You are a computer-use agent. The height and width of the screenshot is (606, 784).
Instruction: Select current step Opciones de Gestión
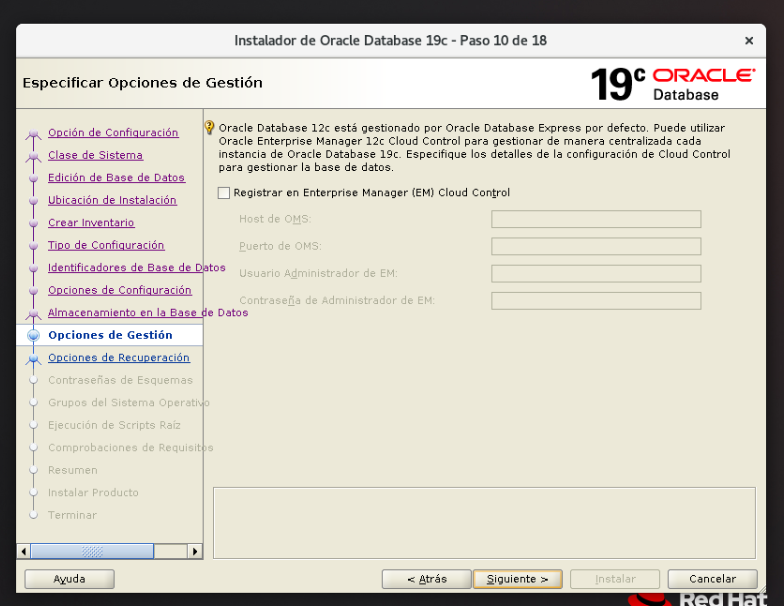click(x=110, y=335)
